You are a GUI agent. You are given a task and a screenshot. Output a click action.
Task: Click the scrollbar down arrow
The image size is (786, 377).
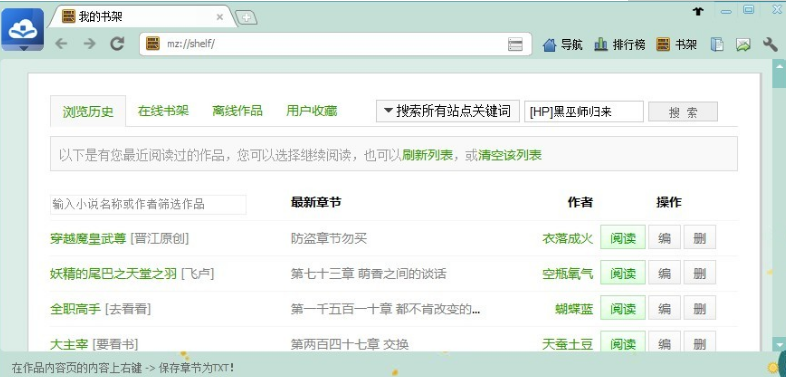click(779, 344)
